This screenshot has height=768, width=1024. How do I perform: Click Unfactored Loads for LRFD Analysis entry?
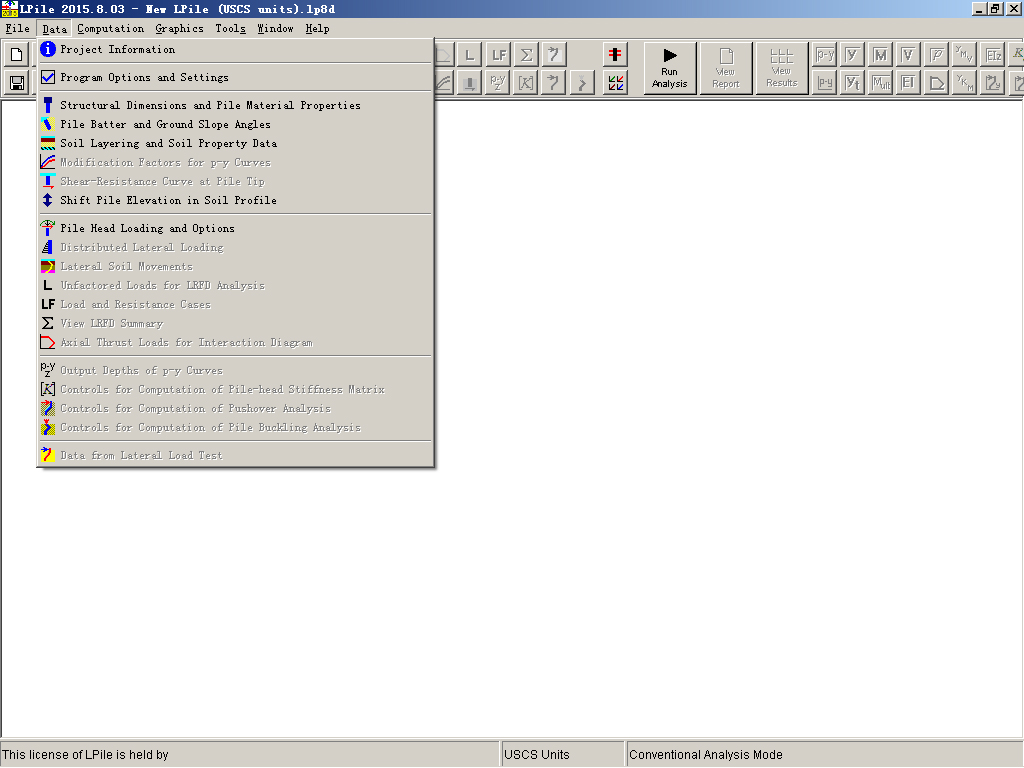point(235,285)
